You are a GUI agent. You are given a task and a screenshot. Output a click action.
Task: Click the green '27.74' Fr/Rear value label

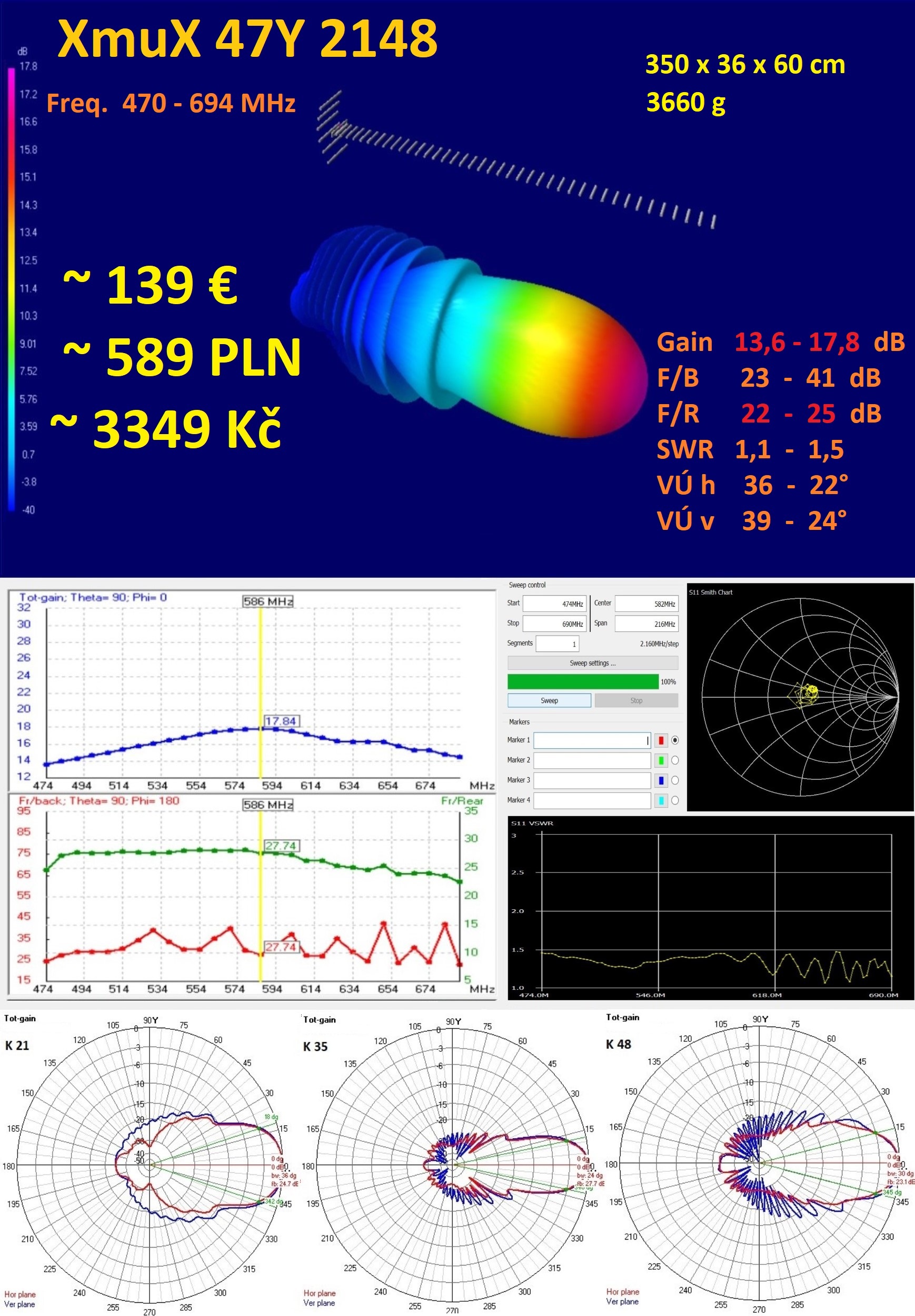tap(281, 846)
